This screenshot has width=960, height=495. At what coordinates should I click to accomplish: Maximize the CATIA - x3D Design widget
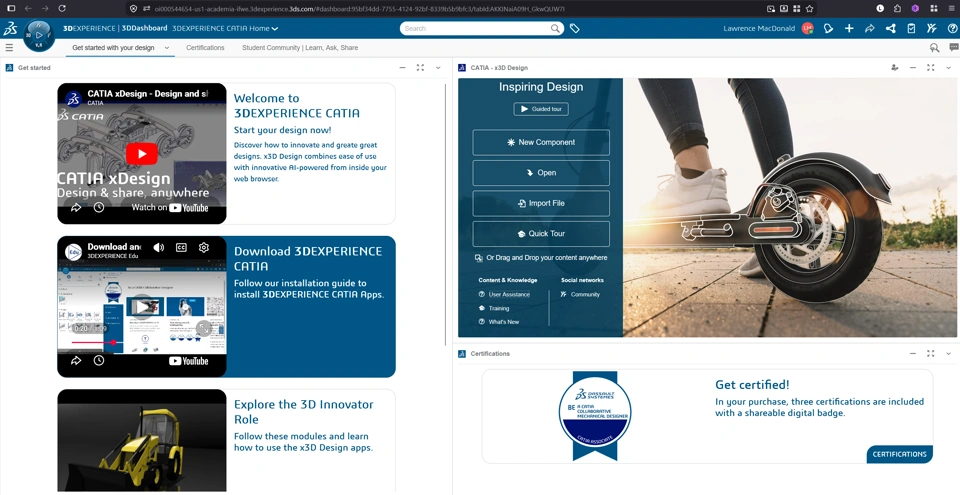[x=931, y=67]
